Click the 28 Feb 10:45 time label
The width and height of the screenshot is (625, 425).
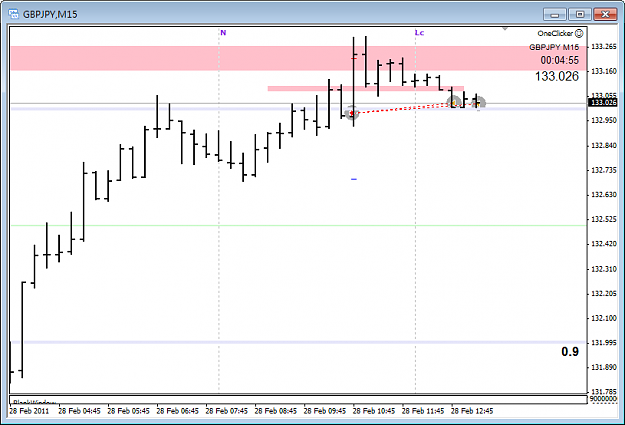tap(374, 411)
